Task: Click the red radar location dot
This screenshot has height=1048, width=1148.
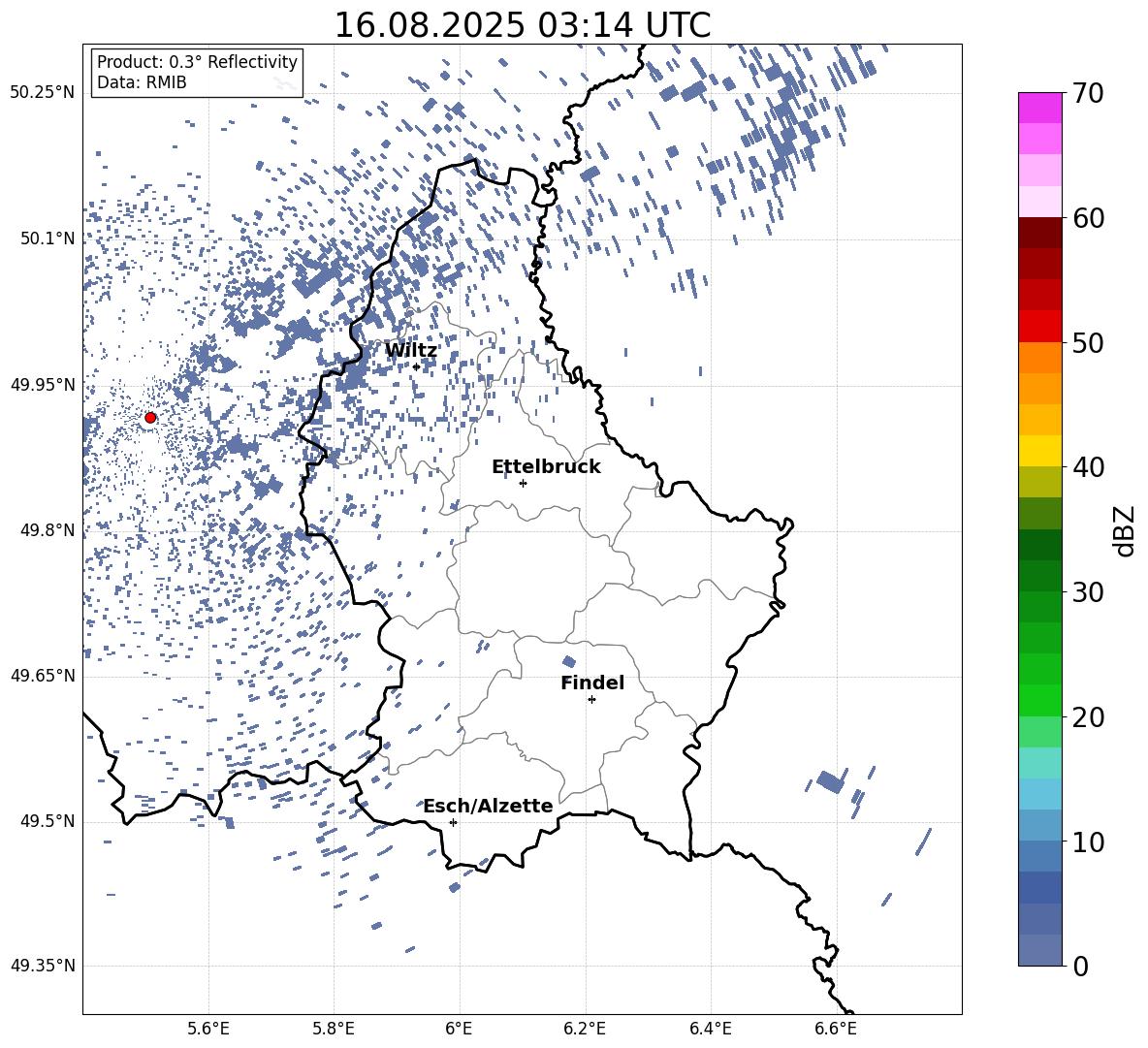Action: point(150,418)
